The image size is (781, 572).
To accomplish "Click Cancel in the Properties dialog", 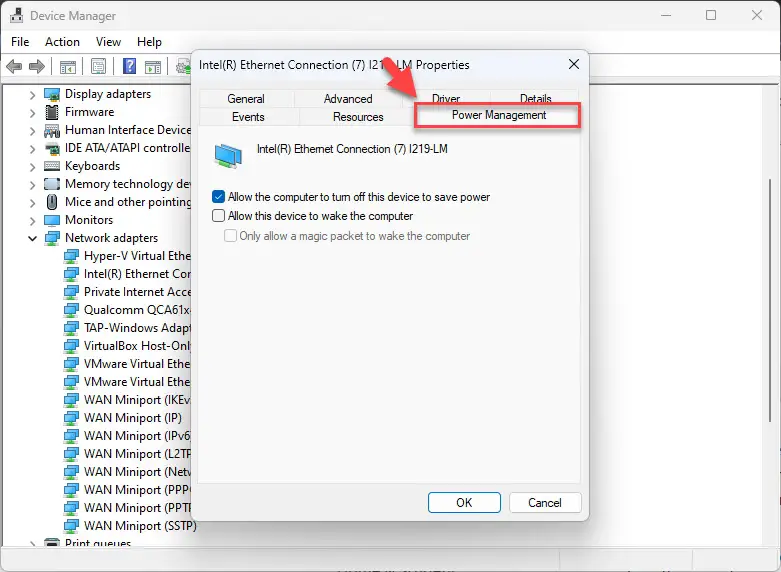I will click(x=545, y=503).
